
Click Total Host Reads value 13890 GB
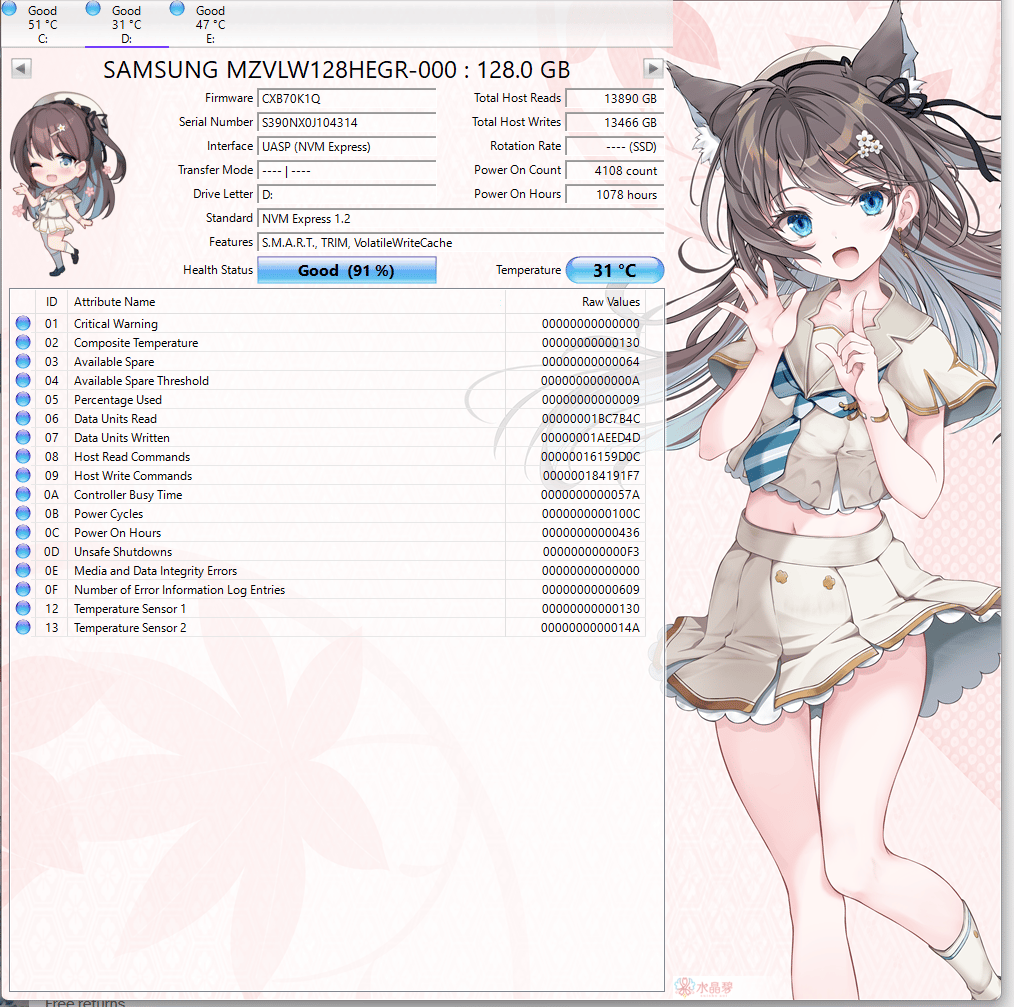(x=614, y=98)
